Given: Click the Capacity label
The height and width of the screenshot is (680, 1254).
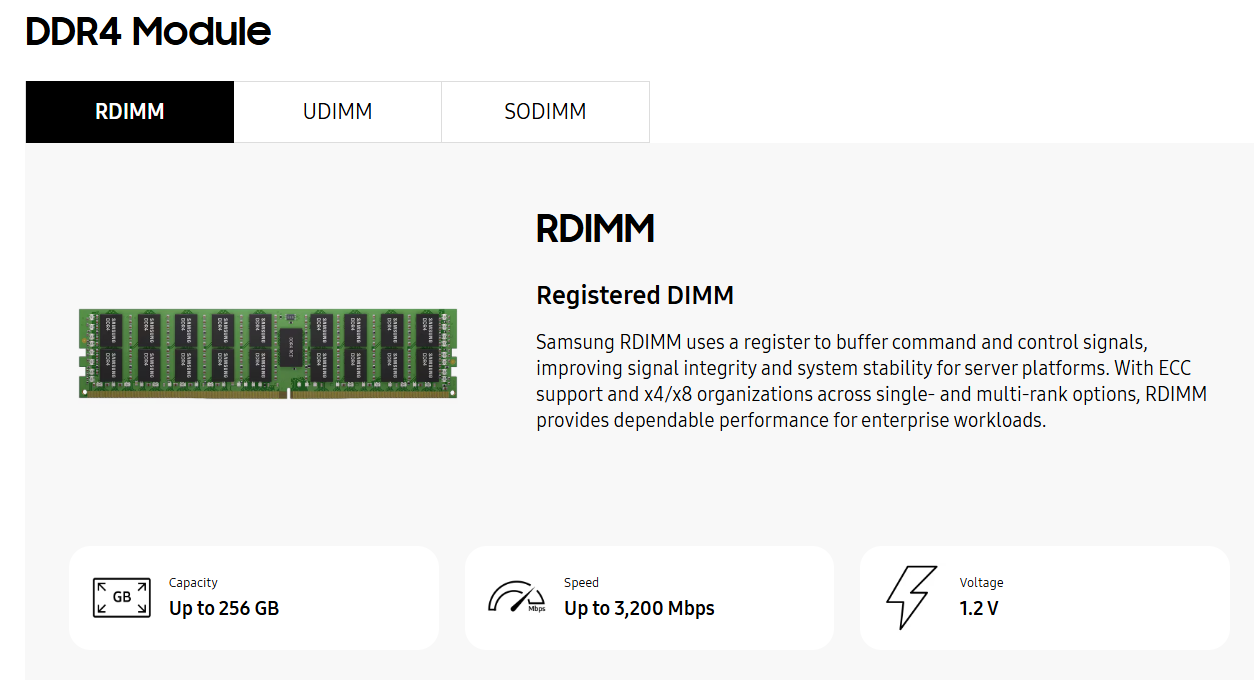Looking at the screenshot, I should click(193, 583).
